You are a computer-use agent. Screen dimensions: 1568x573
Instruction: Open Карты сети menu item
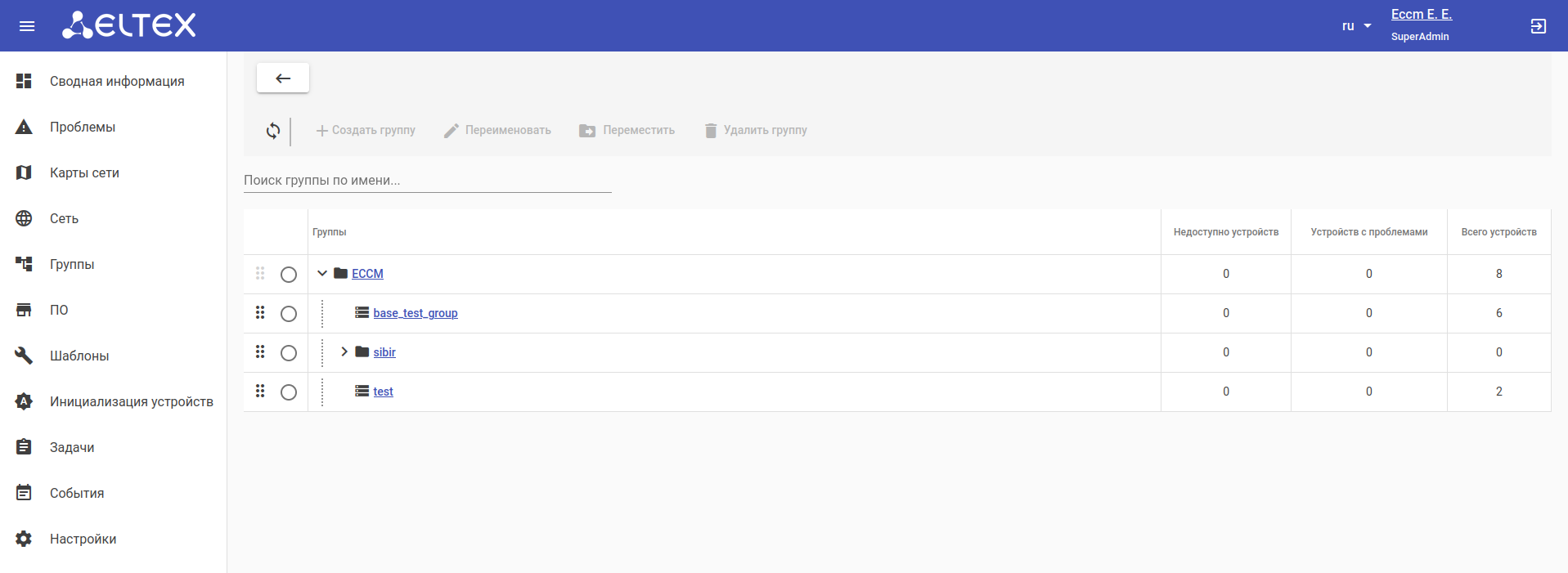[x=113, y=172]
